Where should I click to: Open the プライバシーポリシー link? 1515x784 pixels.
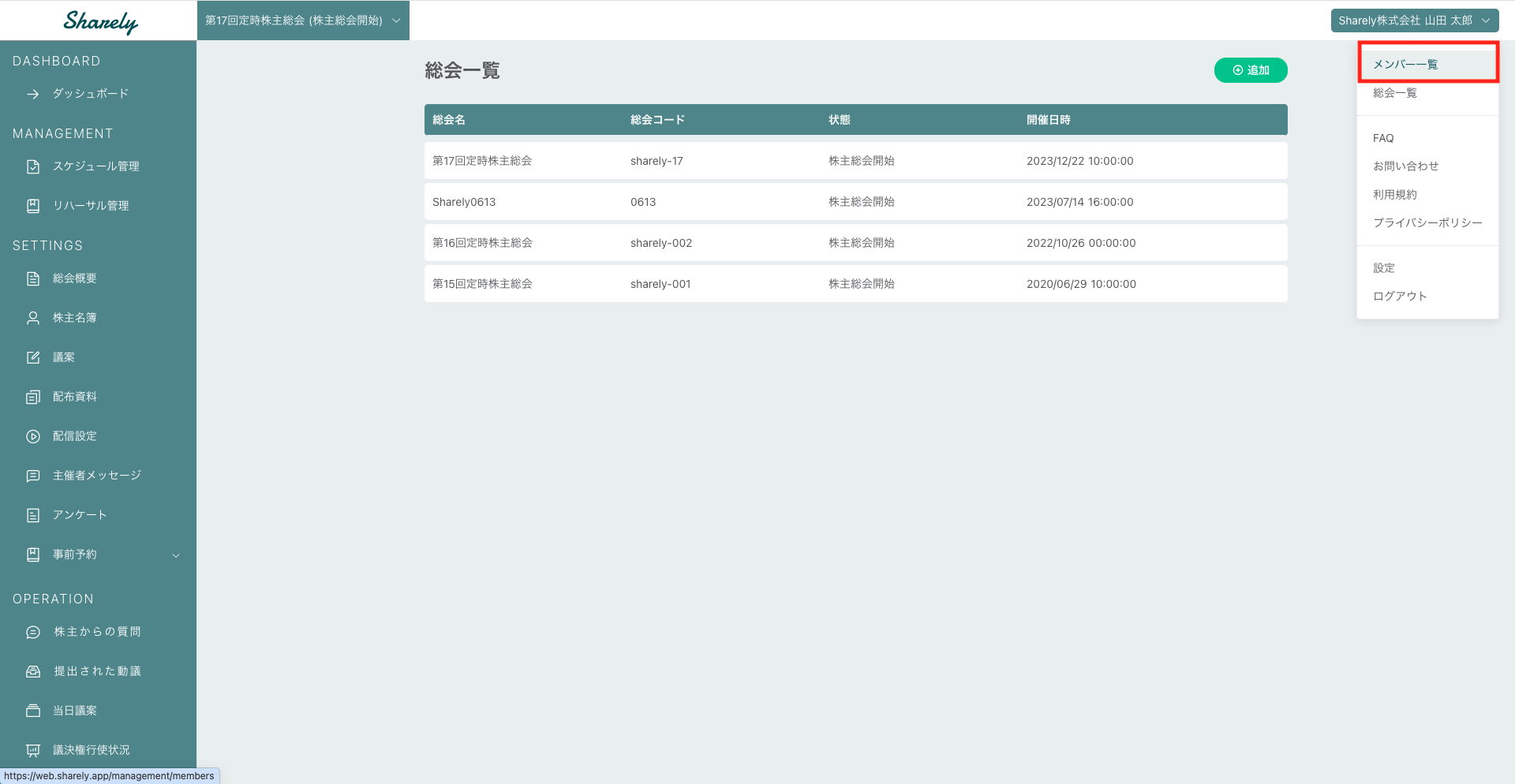1427,222
